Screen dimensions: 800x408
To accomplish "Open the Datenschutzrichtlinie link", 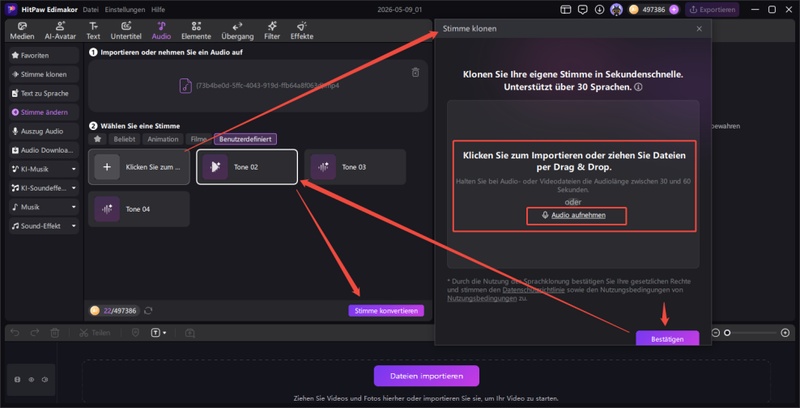I will coord(533,290).
